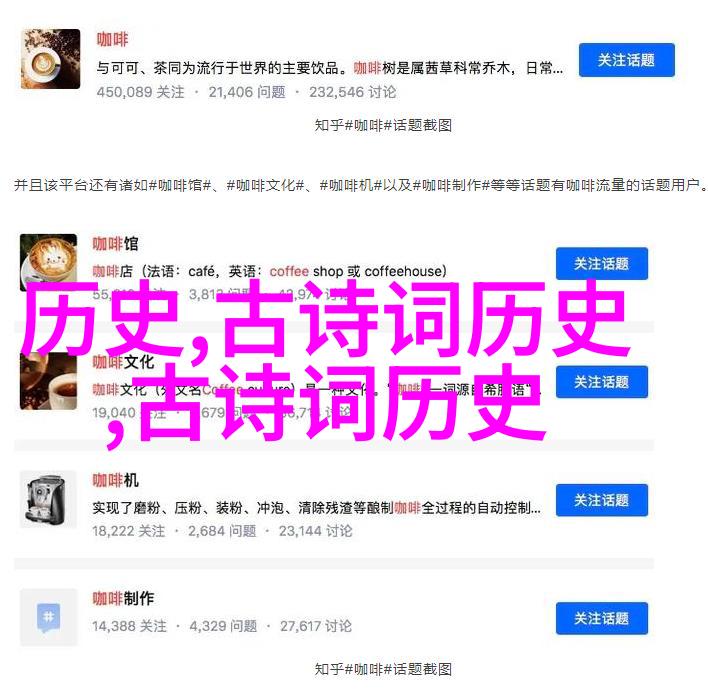
Task: Open the 咖啡制作 topic title link
Action: [123, 599]
